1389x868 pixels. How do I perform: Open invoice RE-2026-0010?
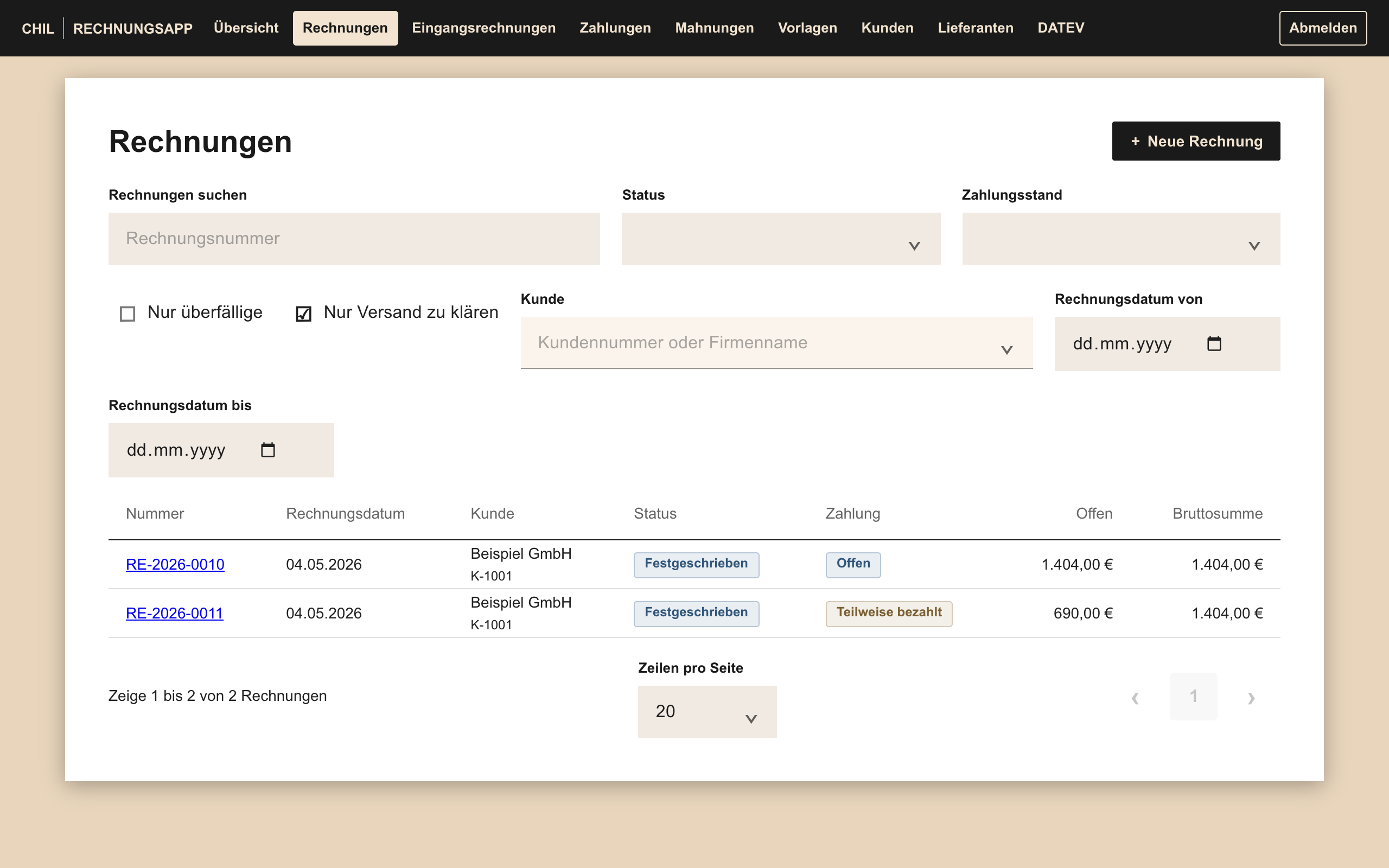point(175,564)
